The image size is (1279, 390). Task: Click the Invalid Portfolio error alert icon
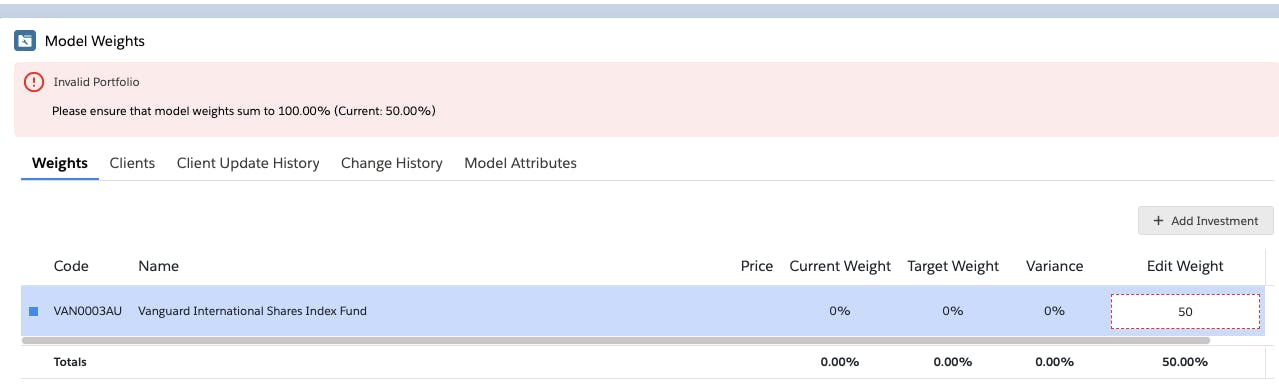coord(34,82)
